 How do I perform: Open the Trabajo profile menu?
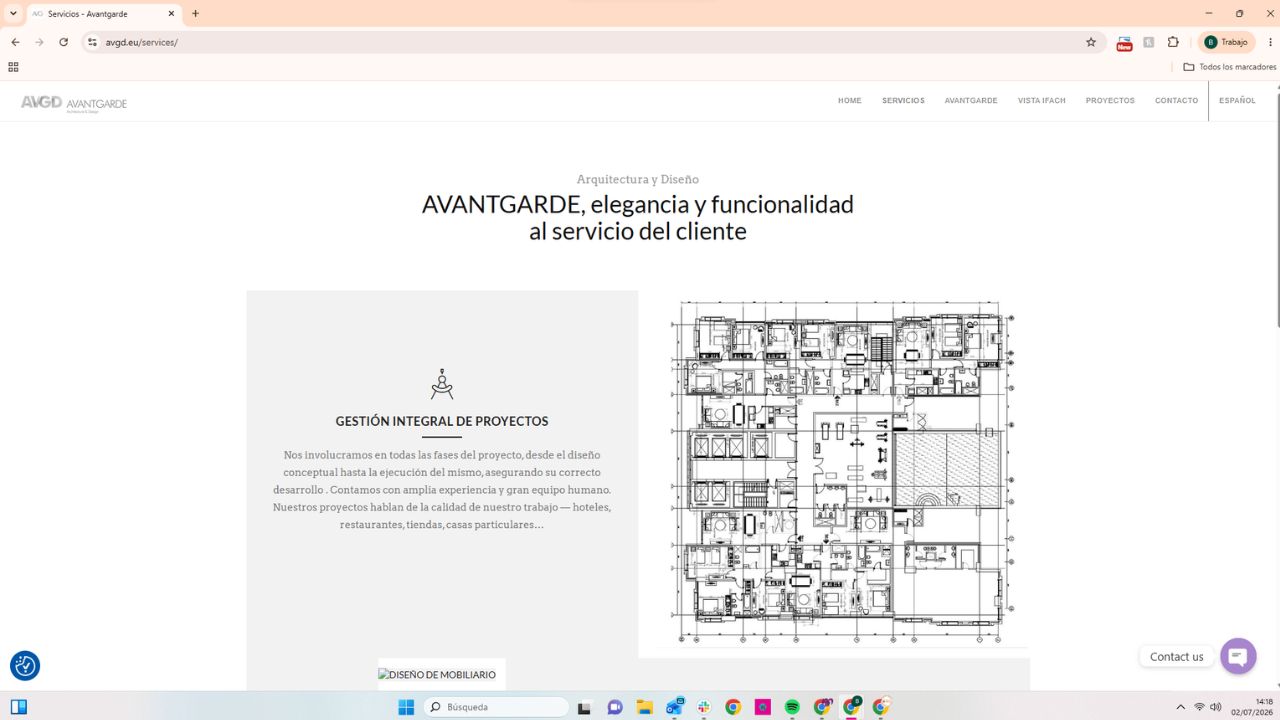click(x=1226, y=42)
